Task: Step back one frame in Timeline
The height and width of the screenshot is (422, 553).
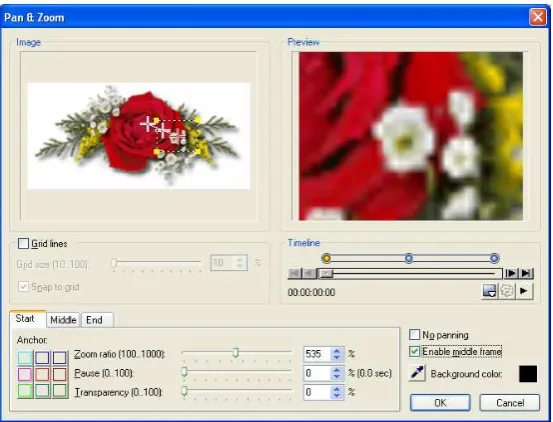Action: point(309,273)
